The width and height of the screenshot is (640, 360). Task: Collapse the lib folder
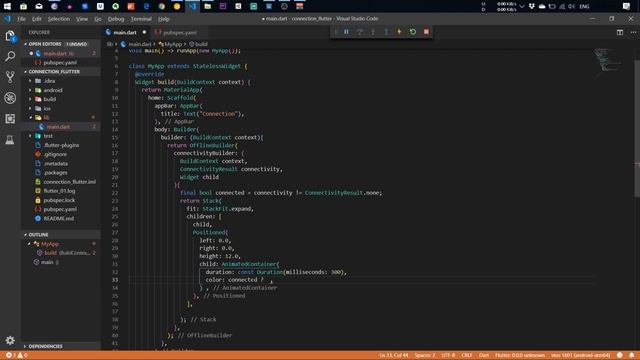30,118
